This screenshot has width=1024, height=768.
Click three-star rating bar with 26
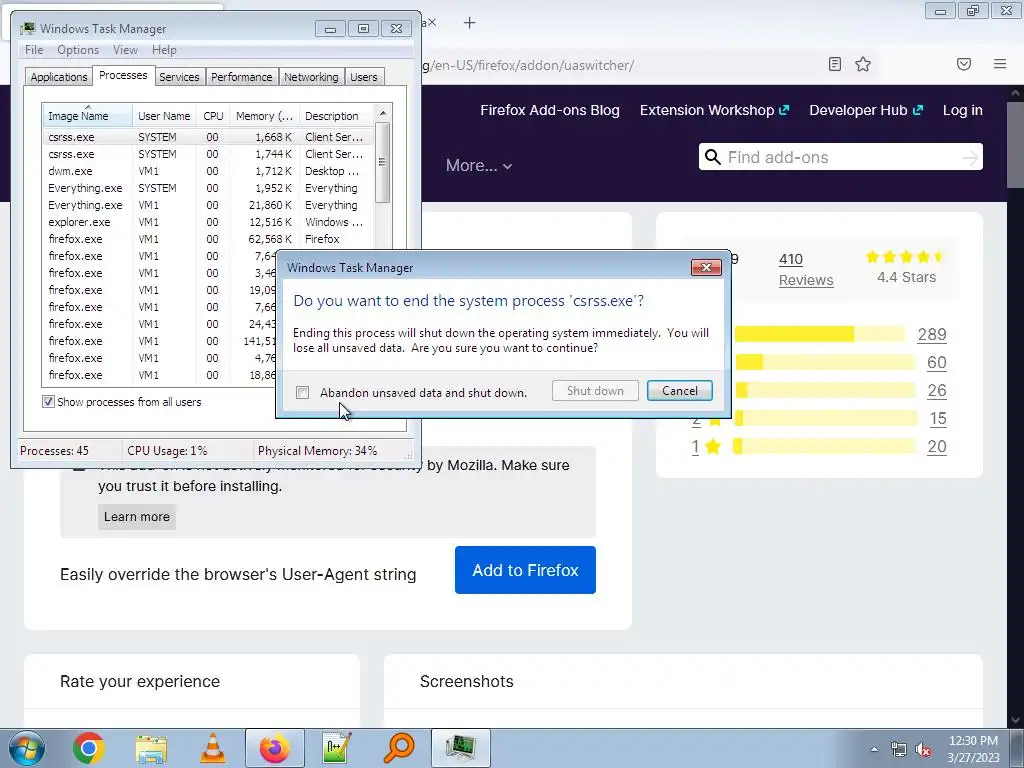(825, 390)
